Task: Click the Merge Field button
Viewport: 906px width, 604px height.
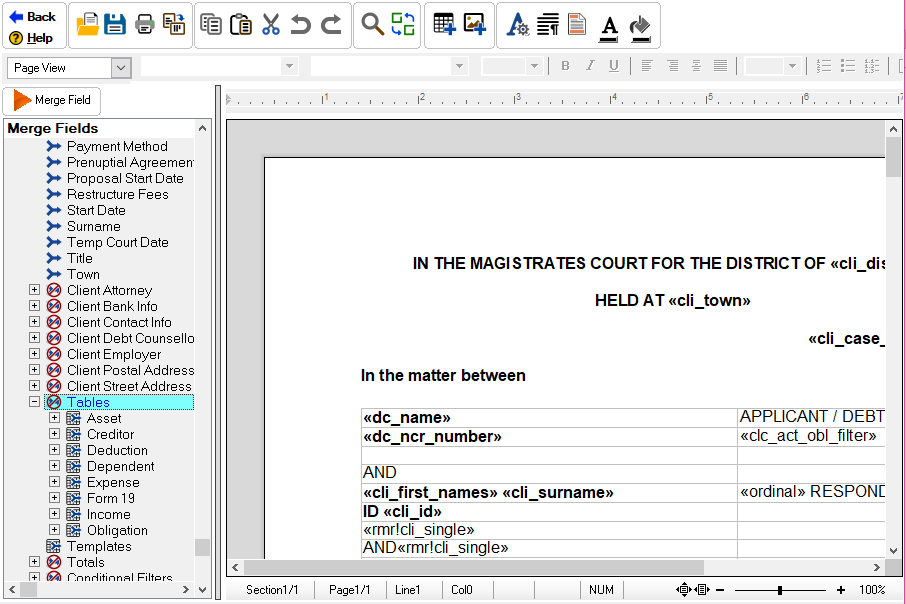Action: [x=51, y=100]
